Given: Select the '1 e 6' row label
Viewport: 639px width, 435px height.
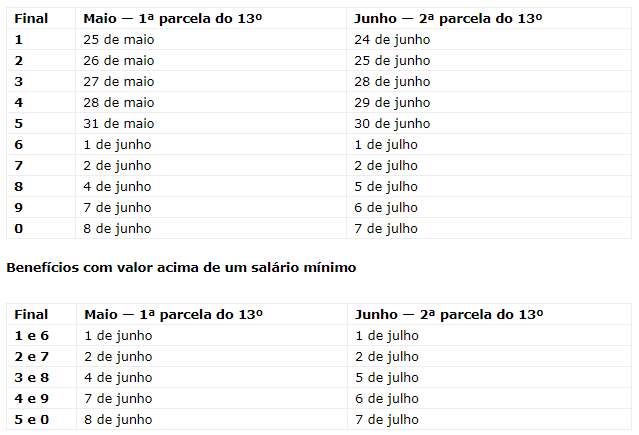Looking at the screenshot, I should coord(32,336).
